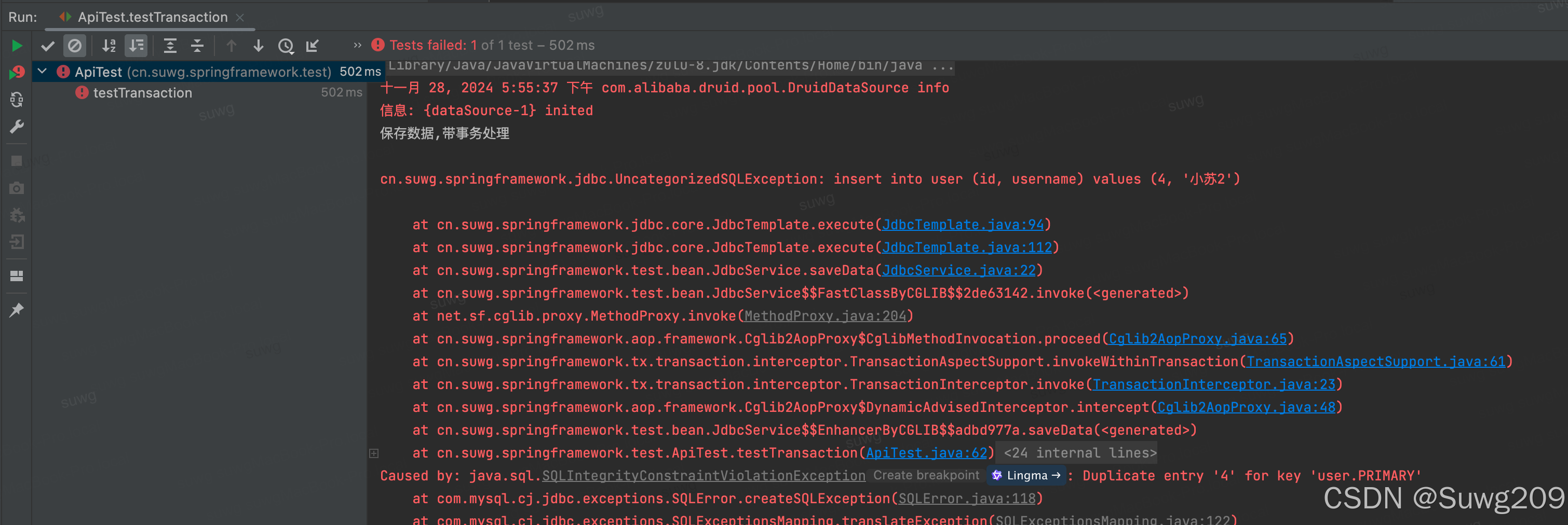
Task: Sort tests alphabetically
Action: (109, 46)
